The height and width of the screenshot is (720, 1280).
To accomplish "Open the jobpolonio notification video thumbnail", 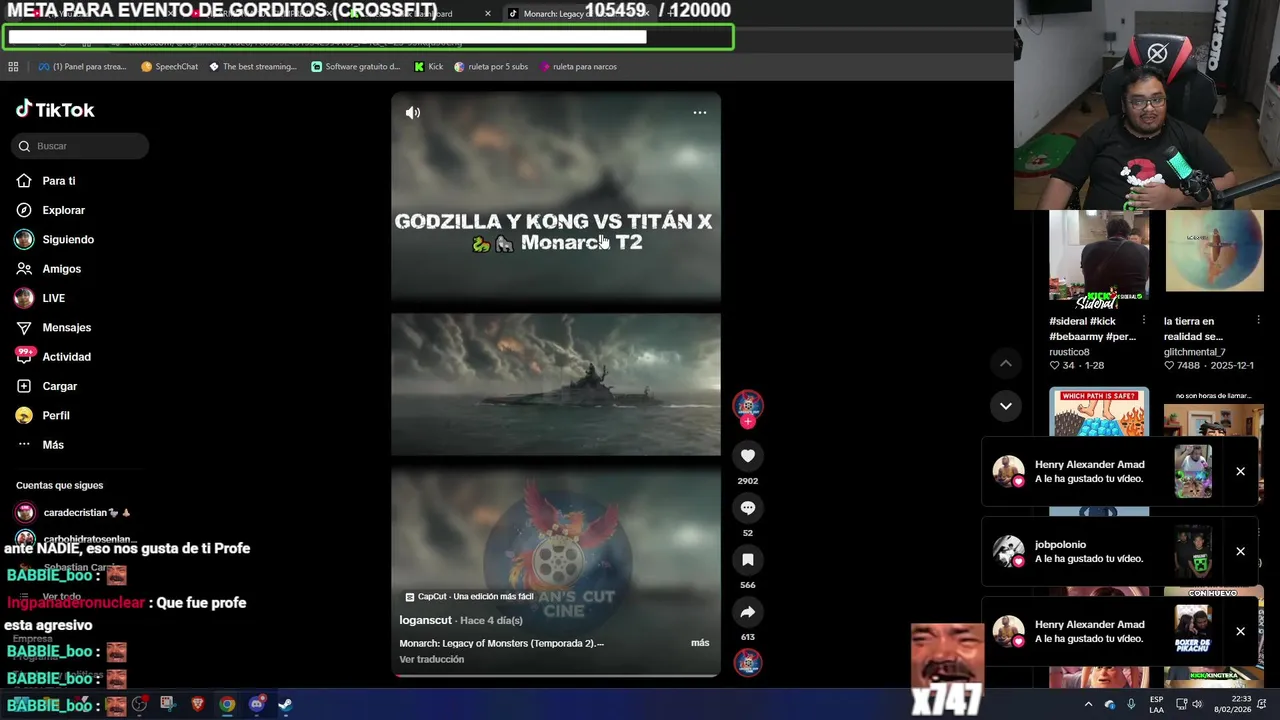I will pyautogui.click(x=1193, y=551).
